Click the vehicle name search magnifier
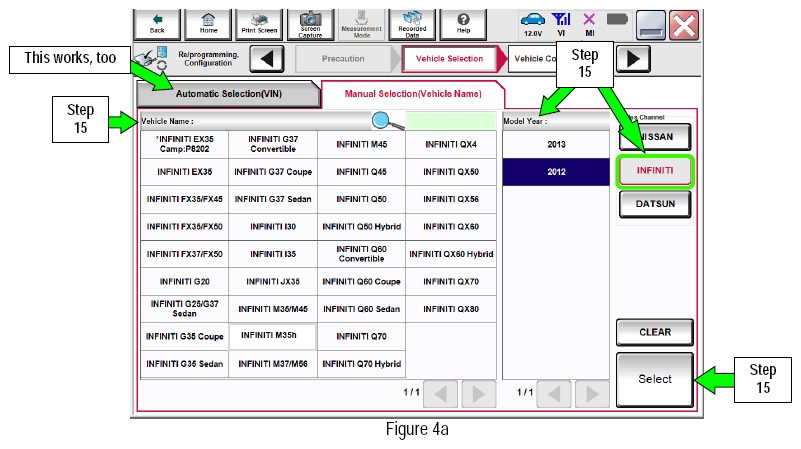This screenshot has width=801, height=449. (x=387, y=121)
